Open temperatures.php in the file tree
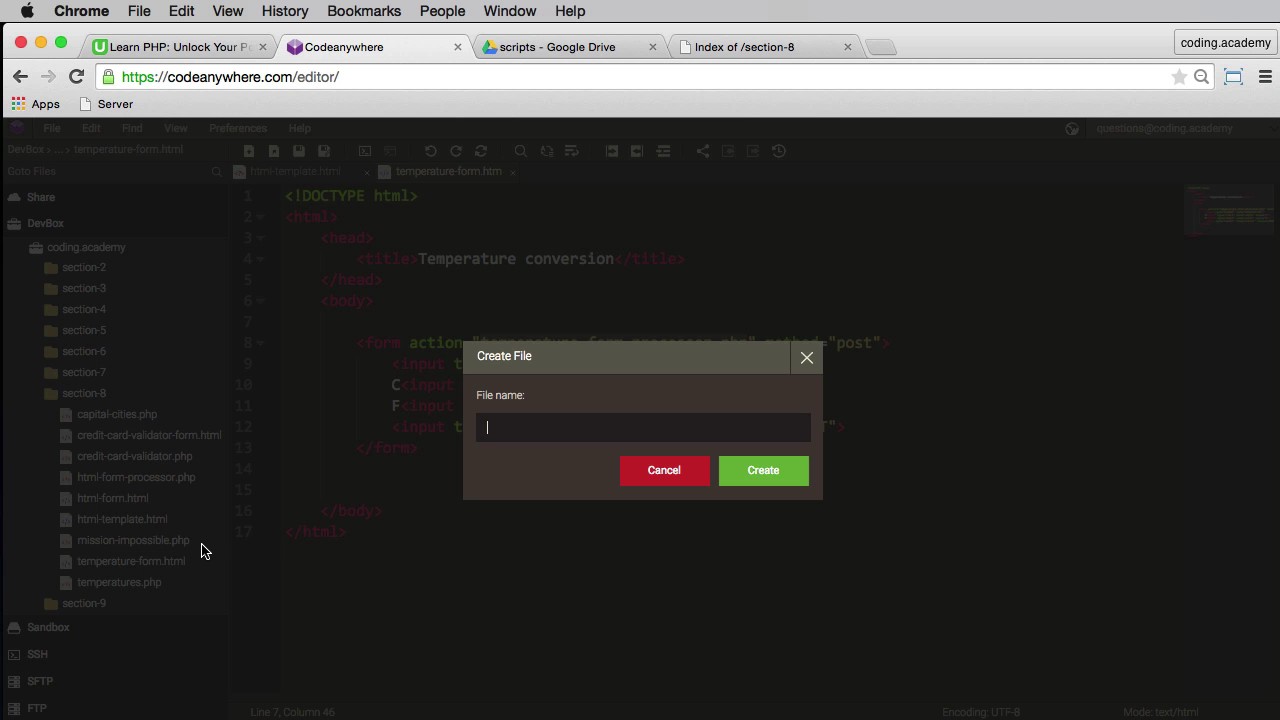Image resolution: width=1280 pixels, height=720 pixels. [119, 582]
